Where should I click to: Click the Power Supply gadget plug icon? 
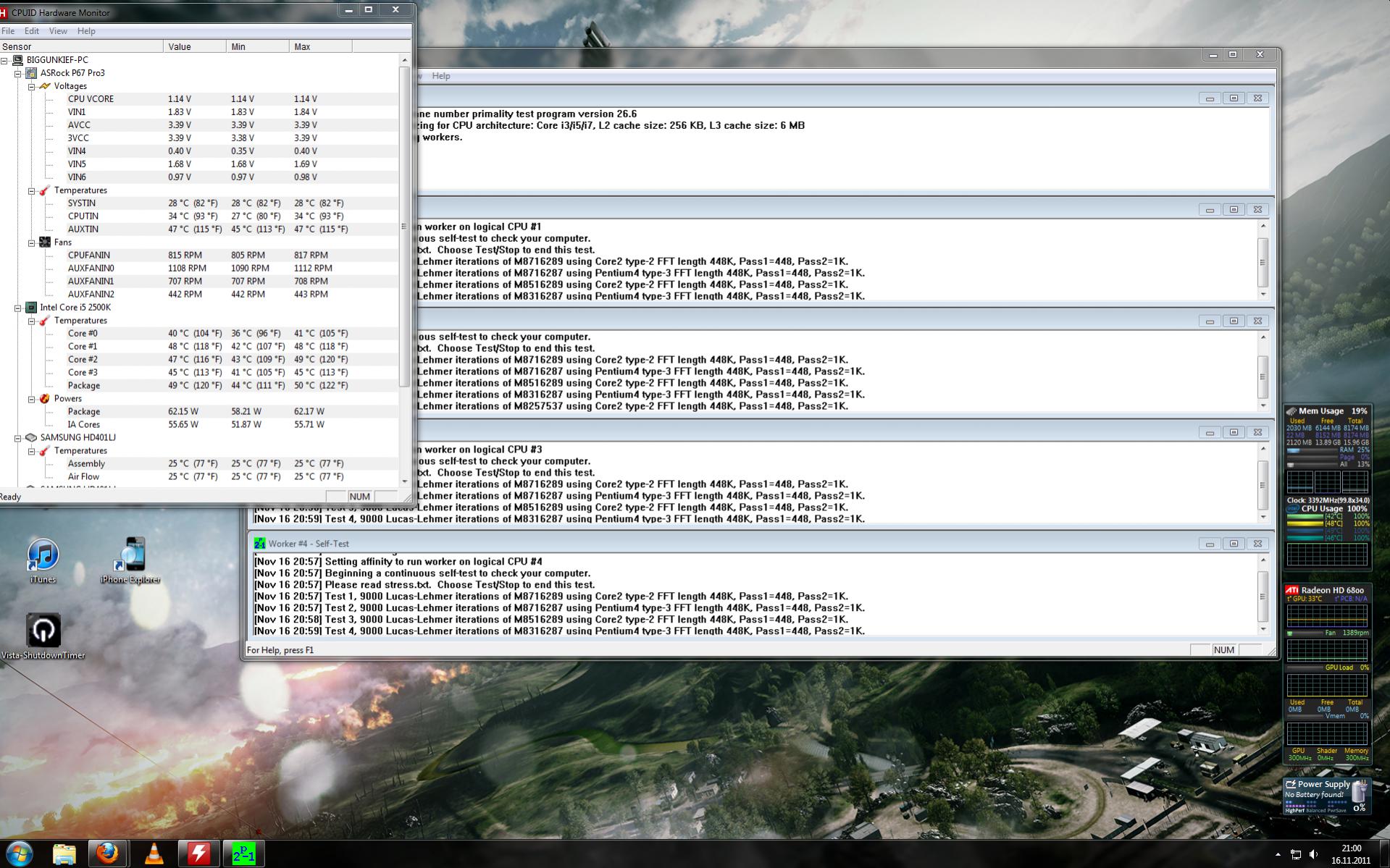click(1290, 784)
